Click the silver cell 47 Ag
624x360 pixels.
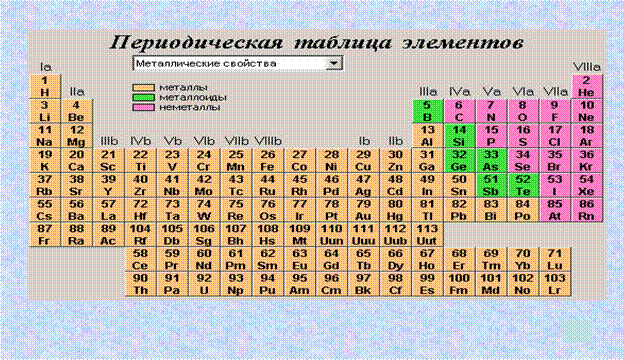tap(363, 185)
